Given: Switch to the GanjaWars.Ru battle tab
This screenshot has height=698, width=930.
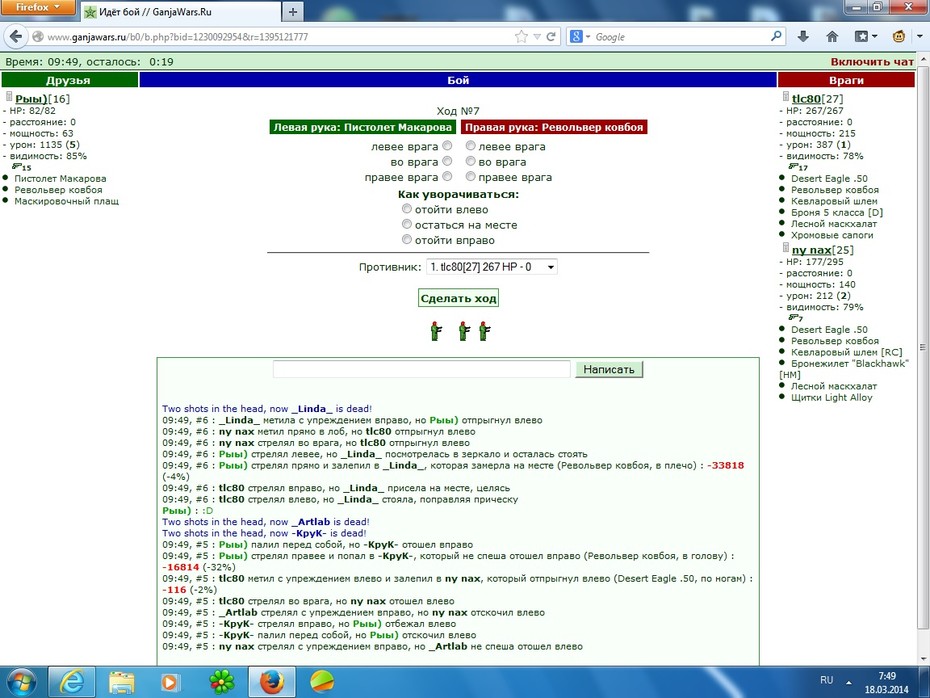Looking at the screenshot, I should click(x=180, y=11).
